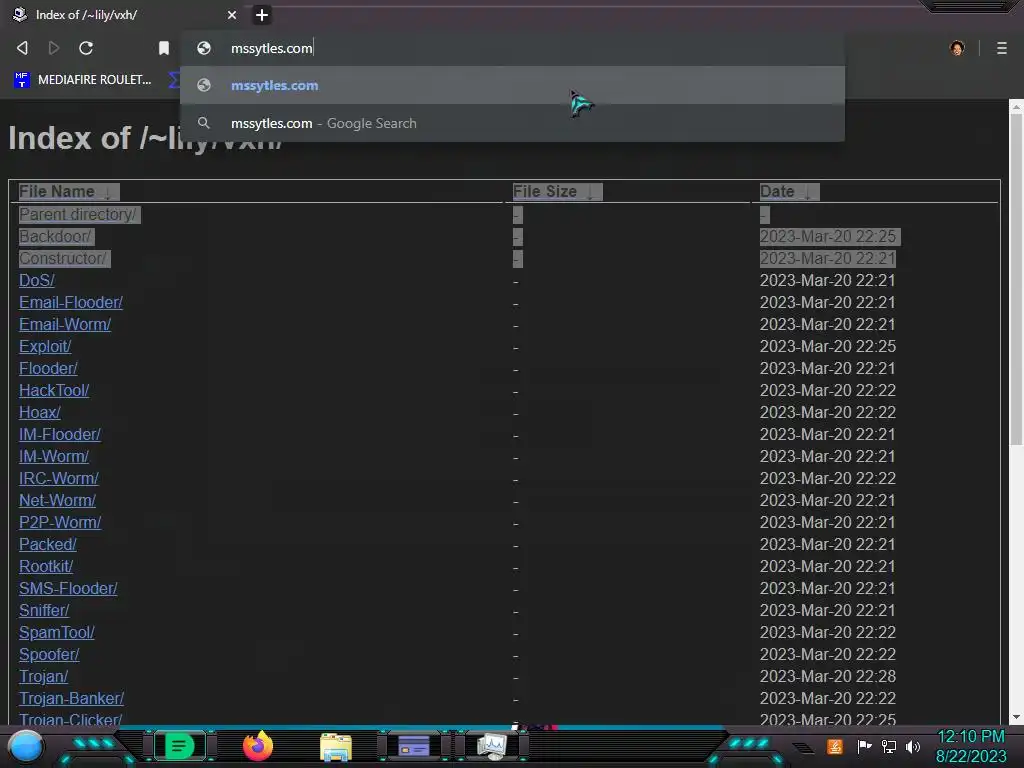The width and height of the screenshot is (1024, 768).
Task: Click the orange tray application icon
Action: point(835,746)
